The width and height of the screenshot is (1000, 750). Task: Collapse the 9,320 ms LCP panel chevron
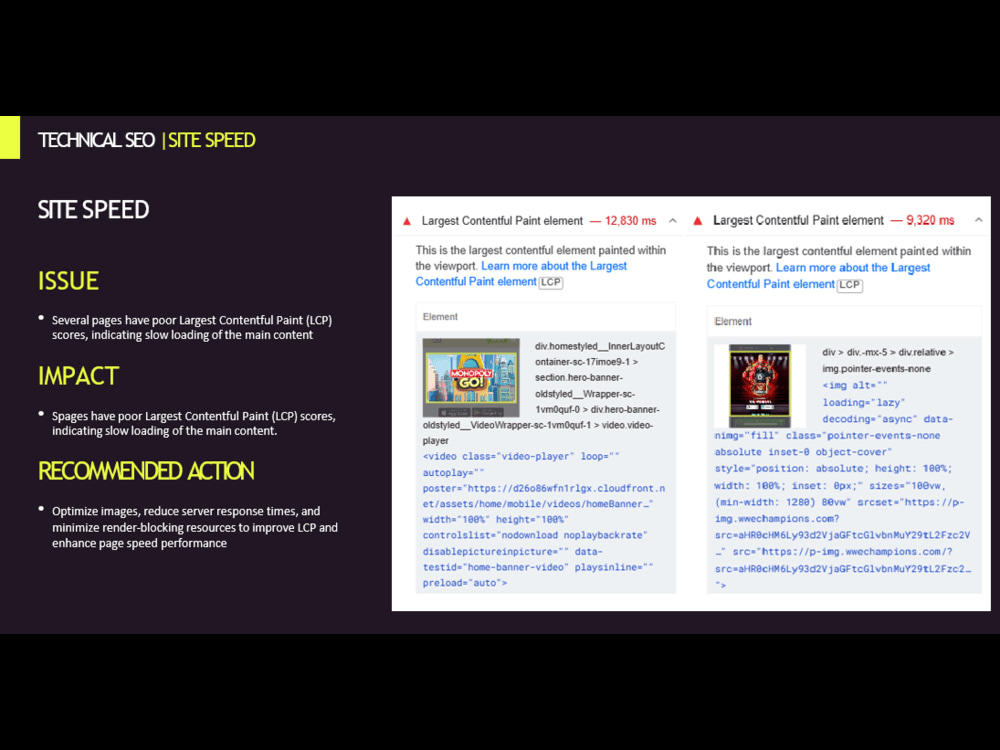click(978, 220)
